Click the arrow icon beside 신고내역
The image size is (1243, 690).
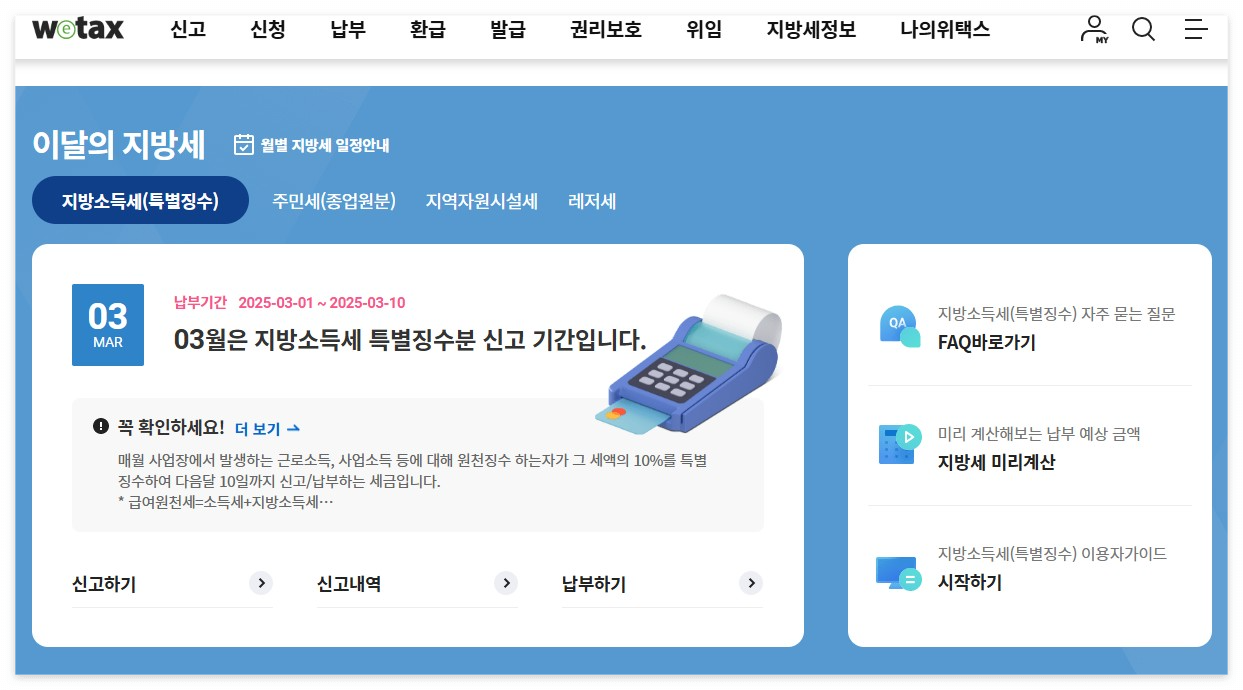tap(506, 583)
